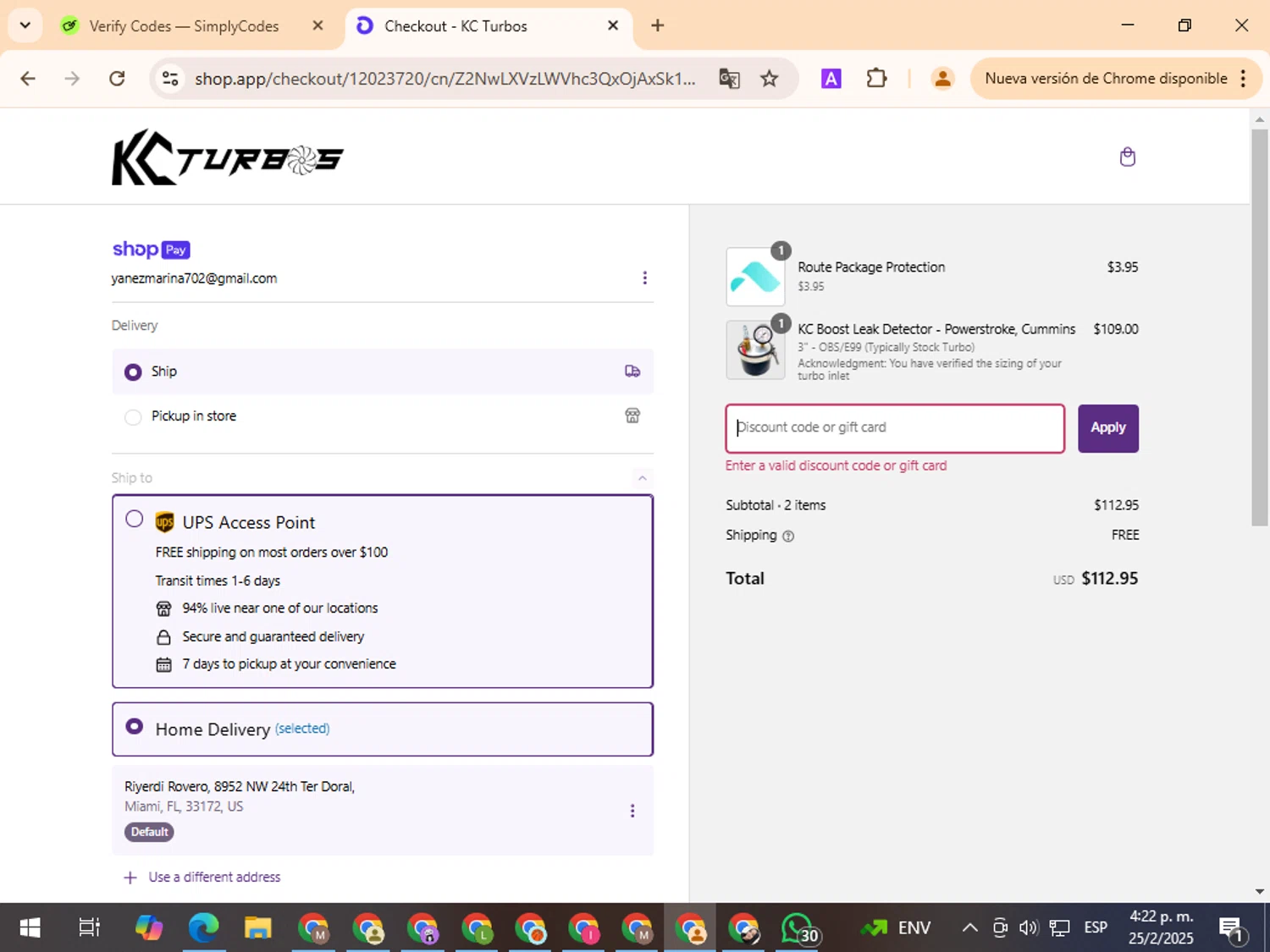The image size is (1270, 952).
Task: Click the Default address badge
Action: [149, 832]
